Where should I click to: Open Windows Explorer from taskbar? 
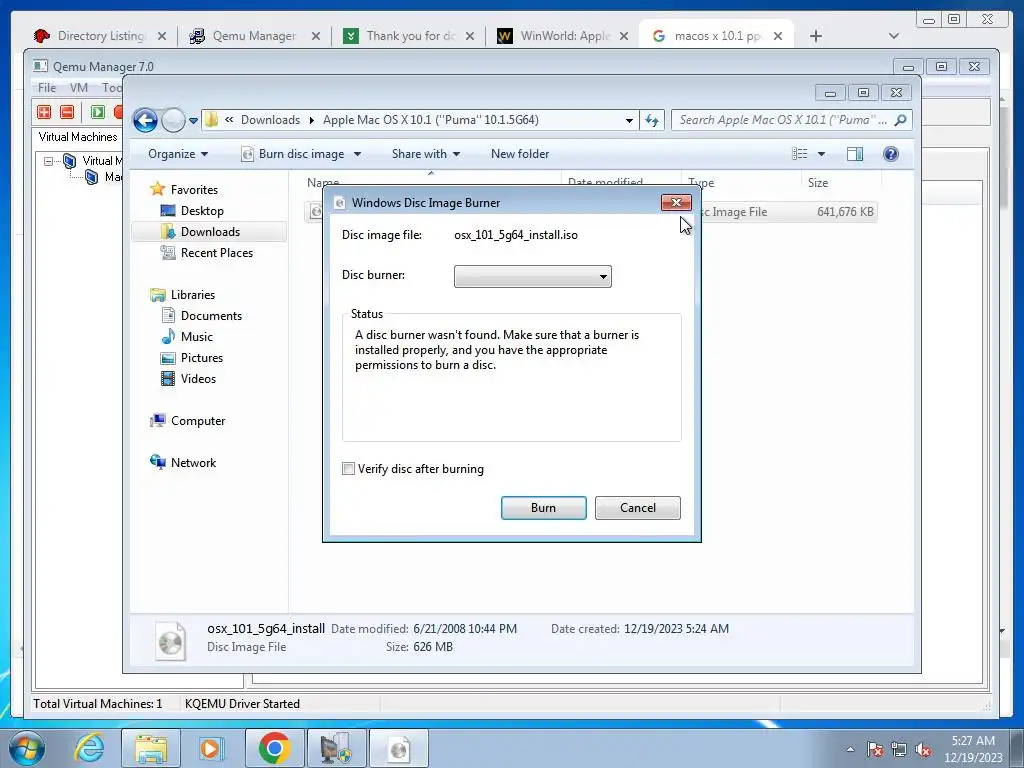(x=151, y=748)
